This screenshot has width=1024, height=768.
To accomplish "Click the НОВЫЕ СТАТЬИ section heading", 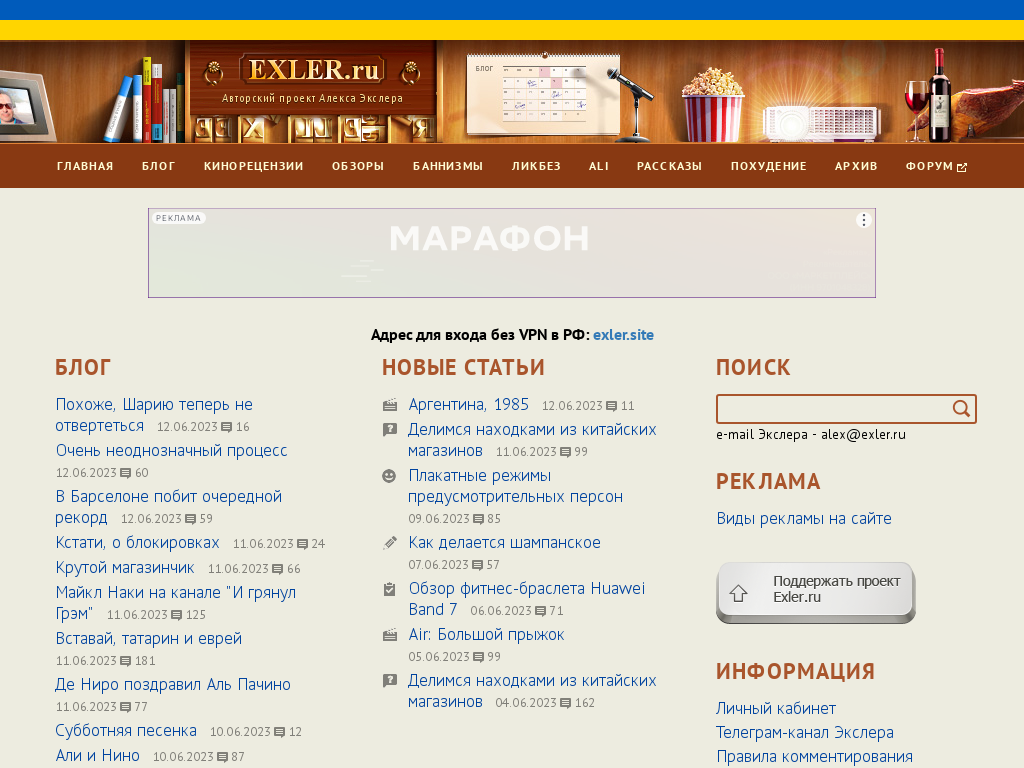I will point(463,368).
